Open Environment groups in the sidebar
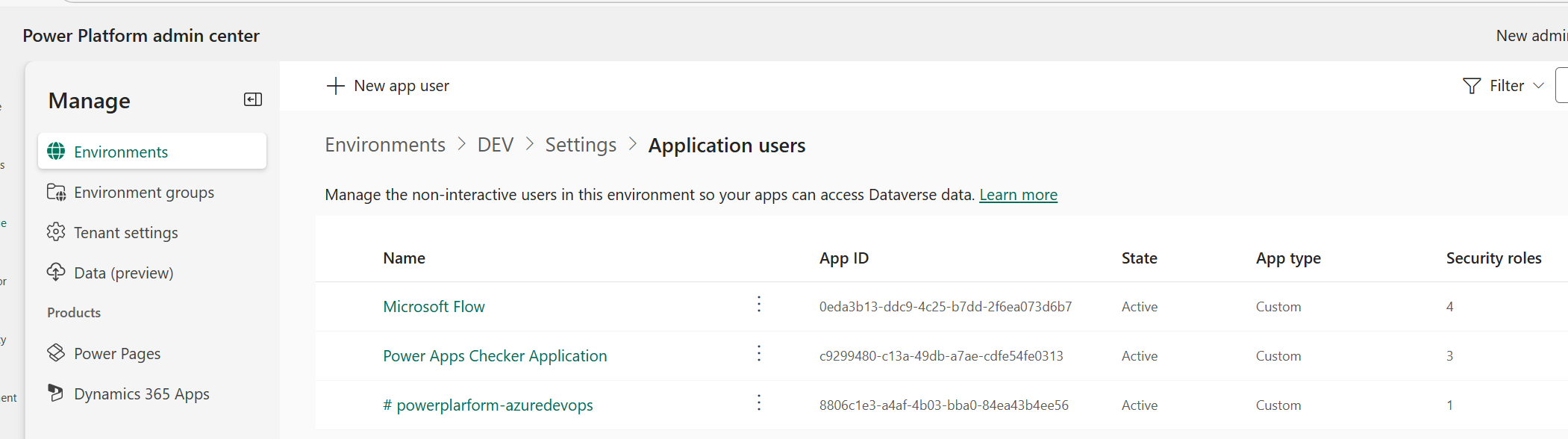Viewport: 1568px width, 439px height. point(152,192)
